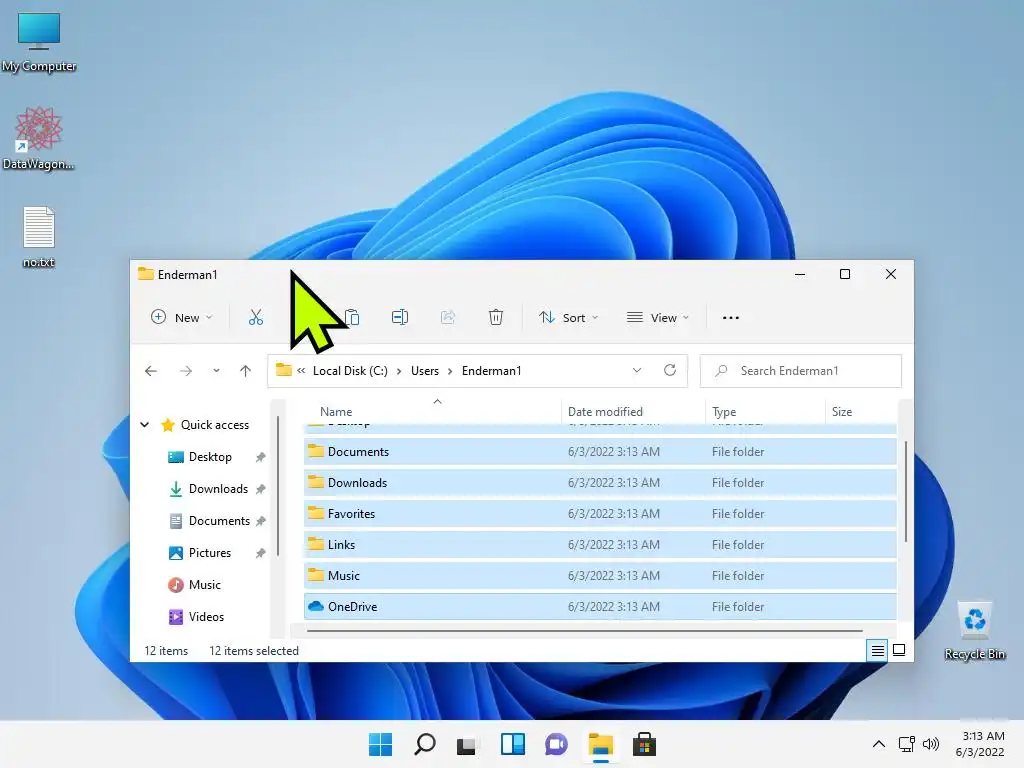The image size is (1024, 768).
Task: Click Users breadcrumb in path
Action: pos(424,371)
